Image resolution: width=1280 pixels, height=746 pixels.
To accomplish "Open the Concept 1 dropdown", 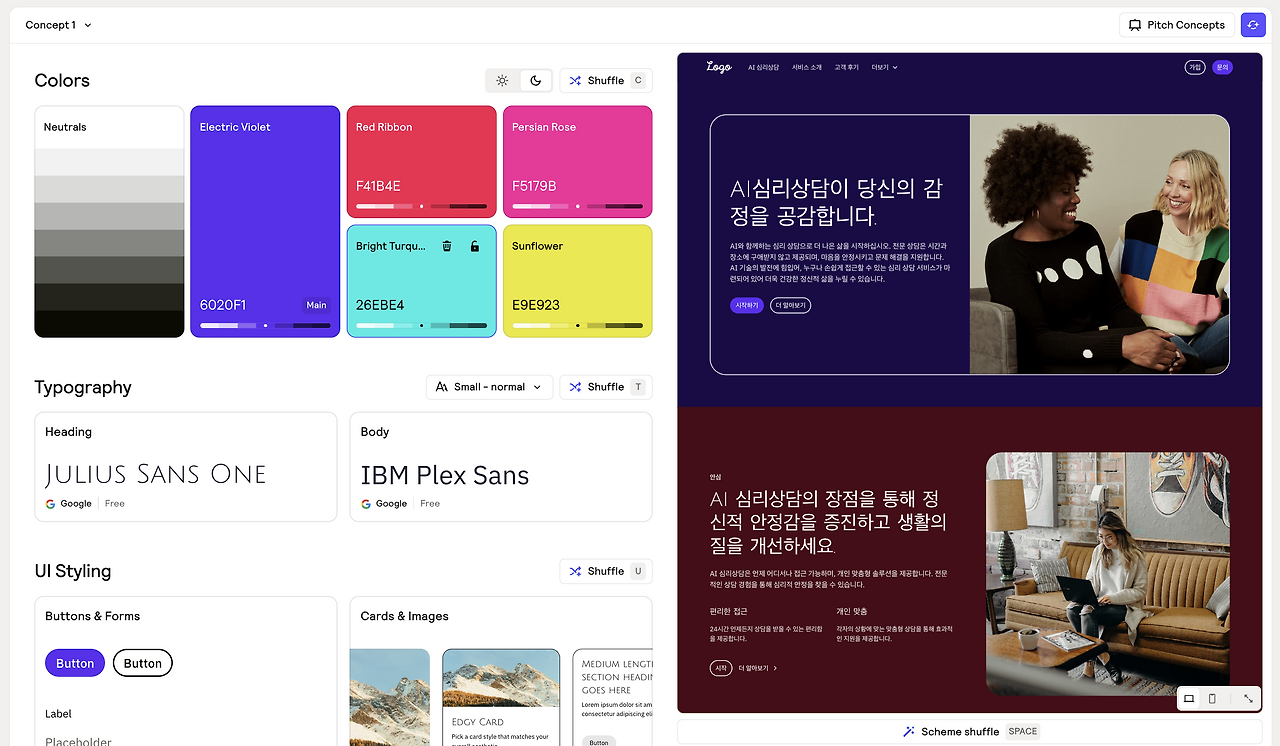I will 57,24.
